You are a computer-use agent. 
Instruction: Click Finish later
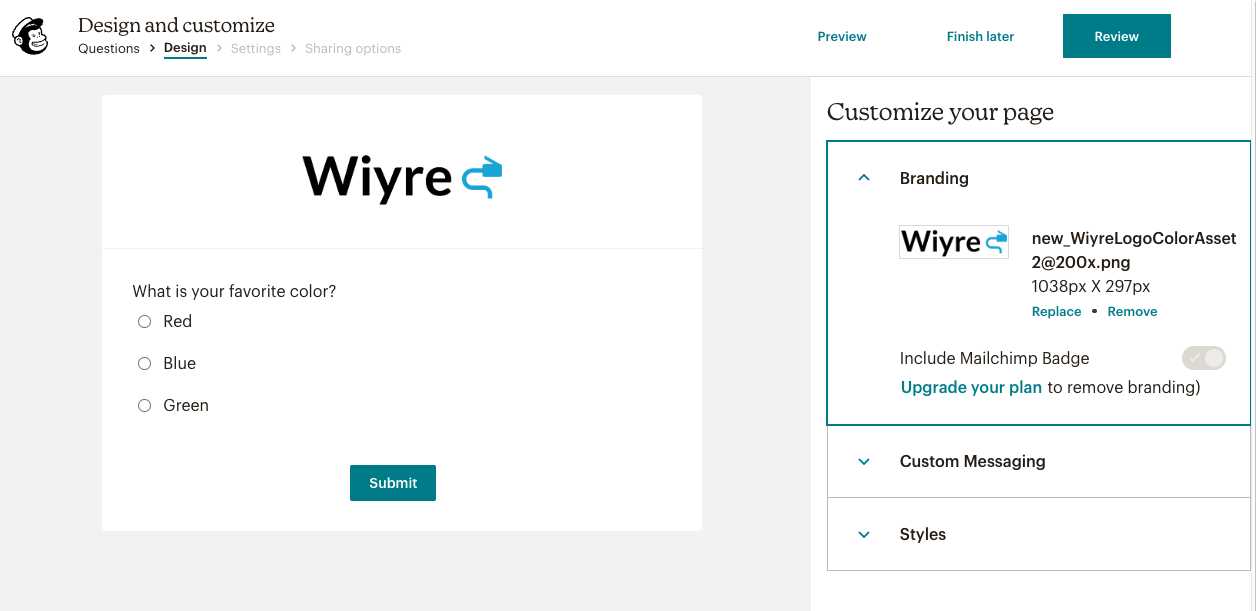[x=980, y=36]
